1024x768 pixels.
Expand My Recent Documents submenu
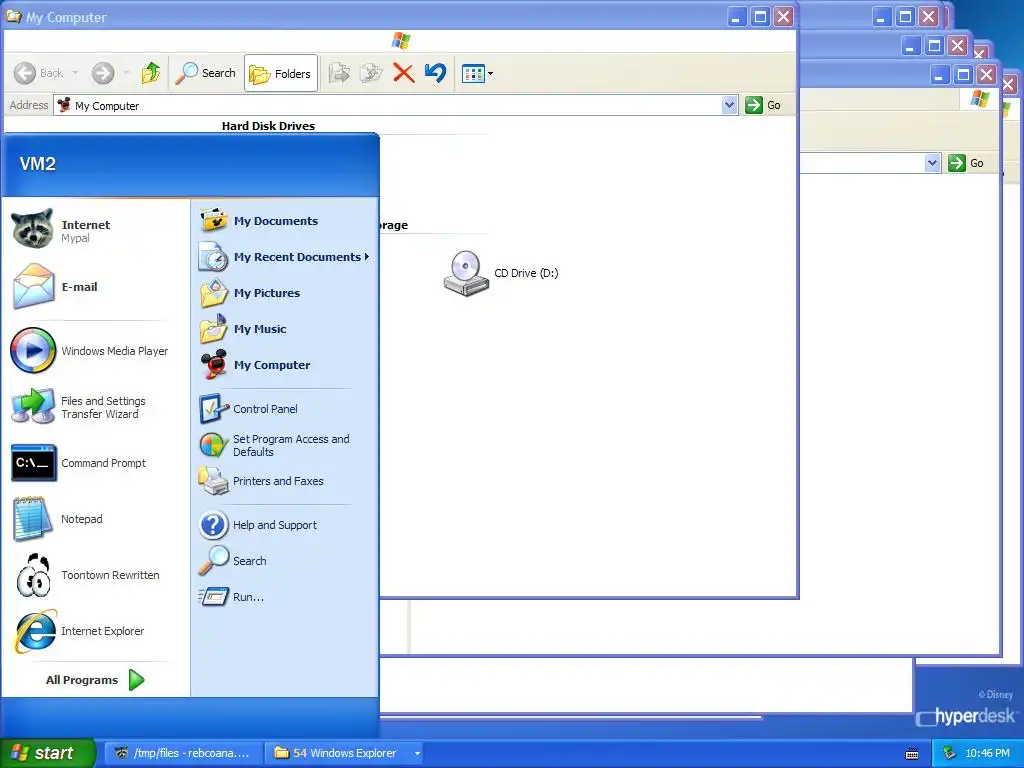(x=285, y=257)
